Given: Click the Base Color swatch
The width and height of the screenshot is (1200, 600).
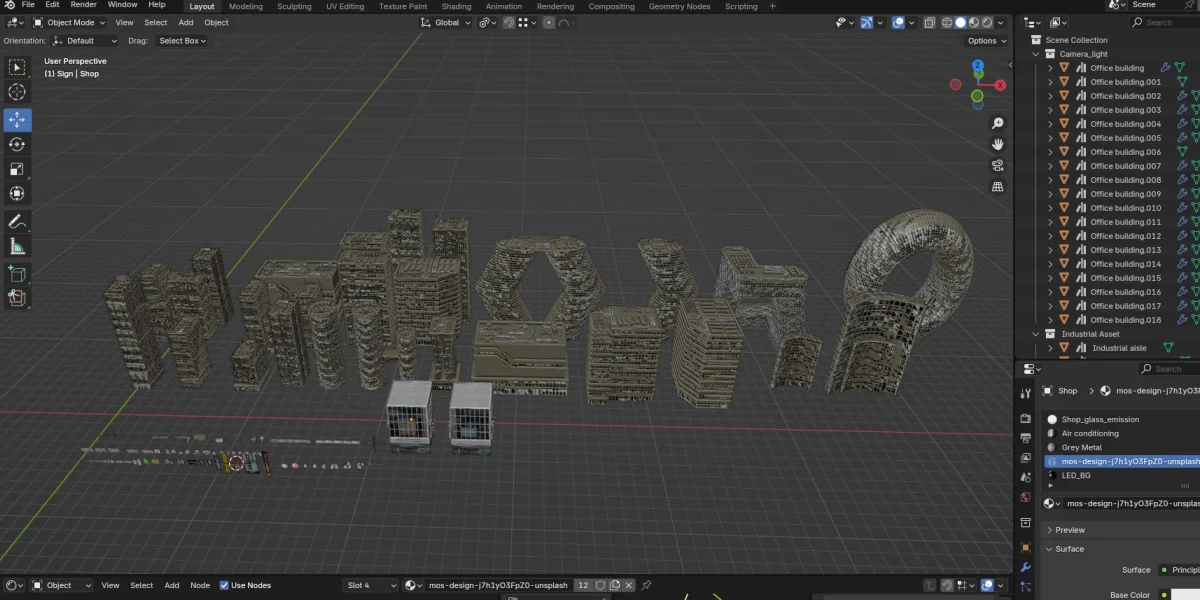Looking at the screenshot, I should [x=1185, y=595].
